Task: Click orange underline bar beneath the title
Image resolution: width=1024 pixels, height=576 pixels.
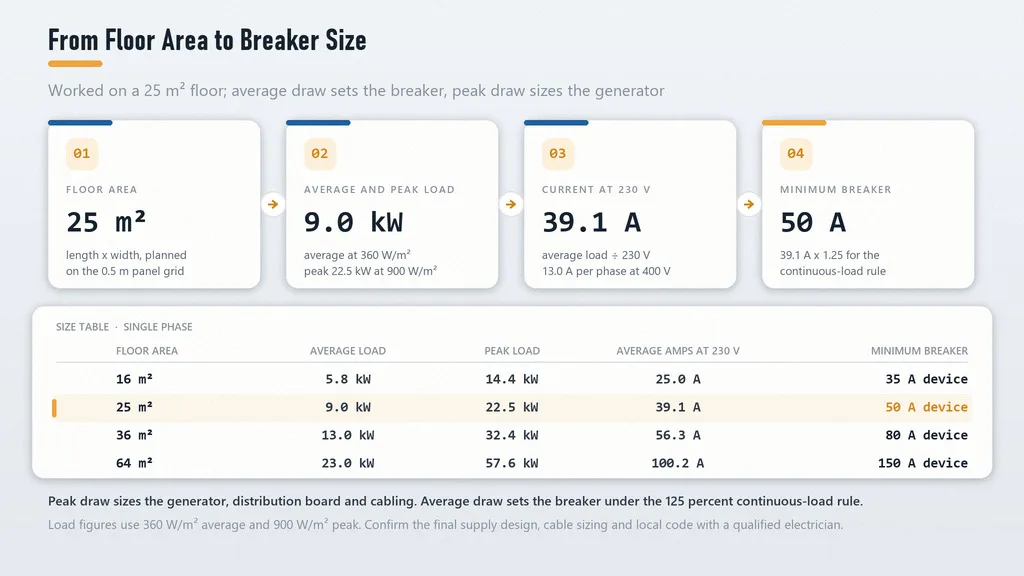Action: 75,64
